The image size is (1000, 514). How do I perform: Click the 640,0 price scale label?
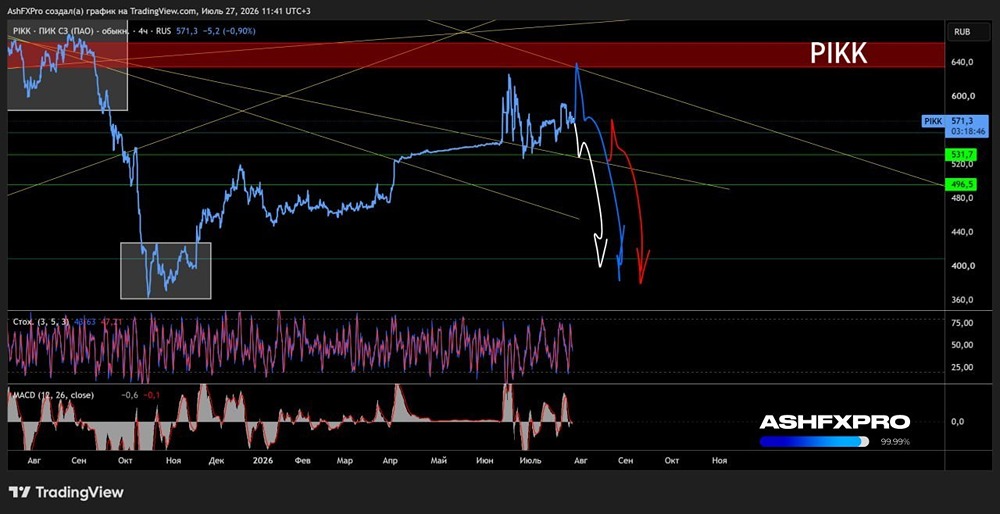(x=962, y=62)
